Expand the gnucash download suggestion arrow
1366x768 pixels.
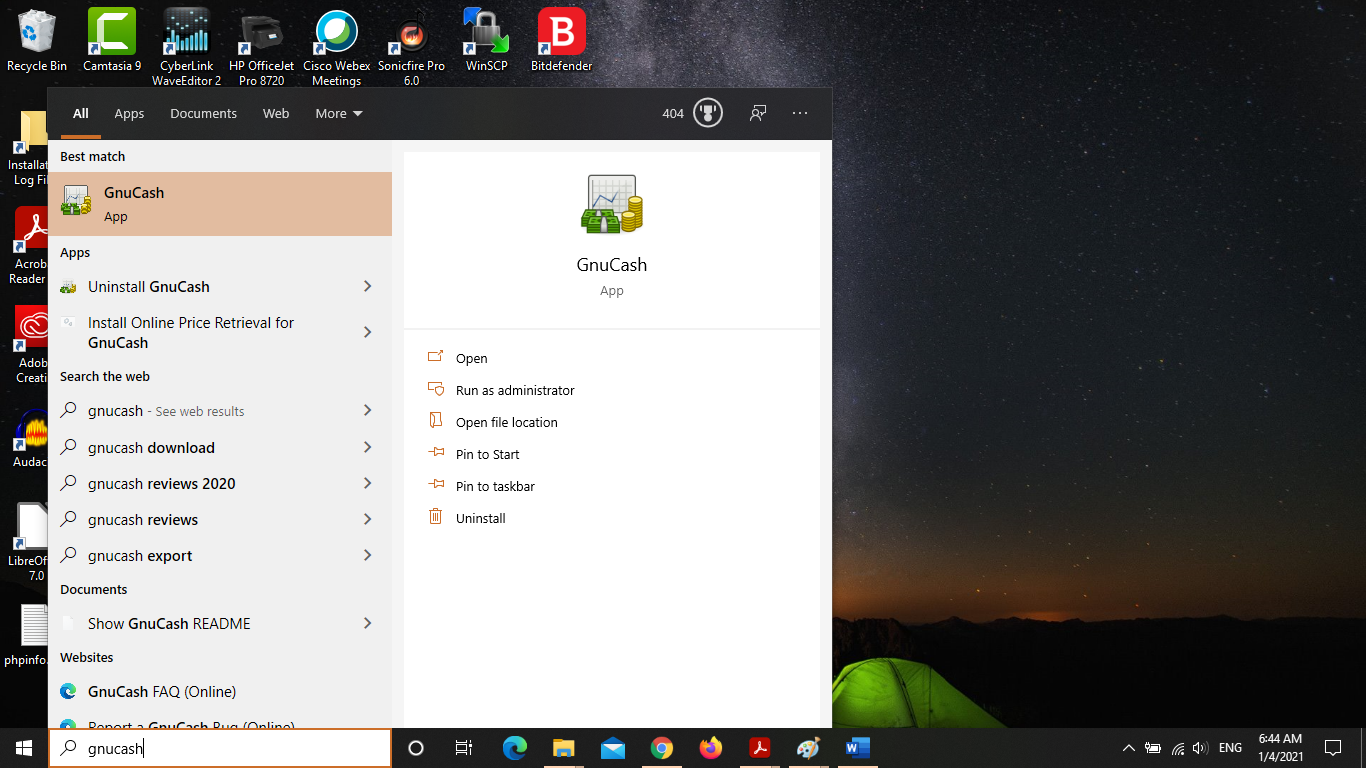(x=367, y=448)
